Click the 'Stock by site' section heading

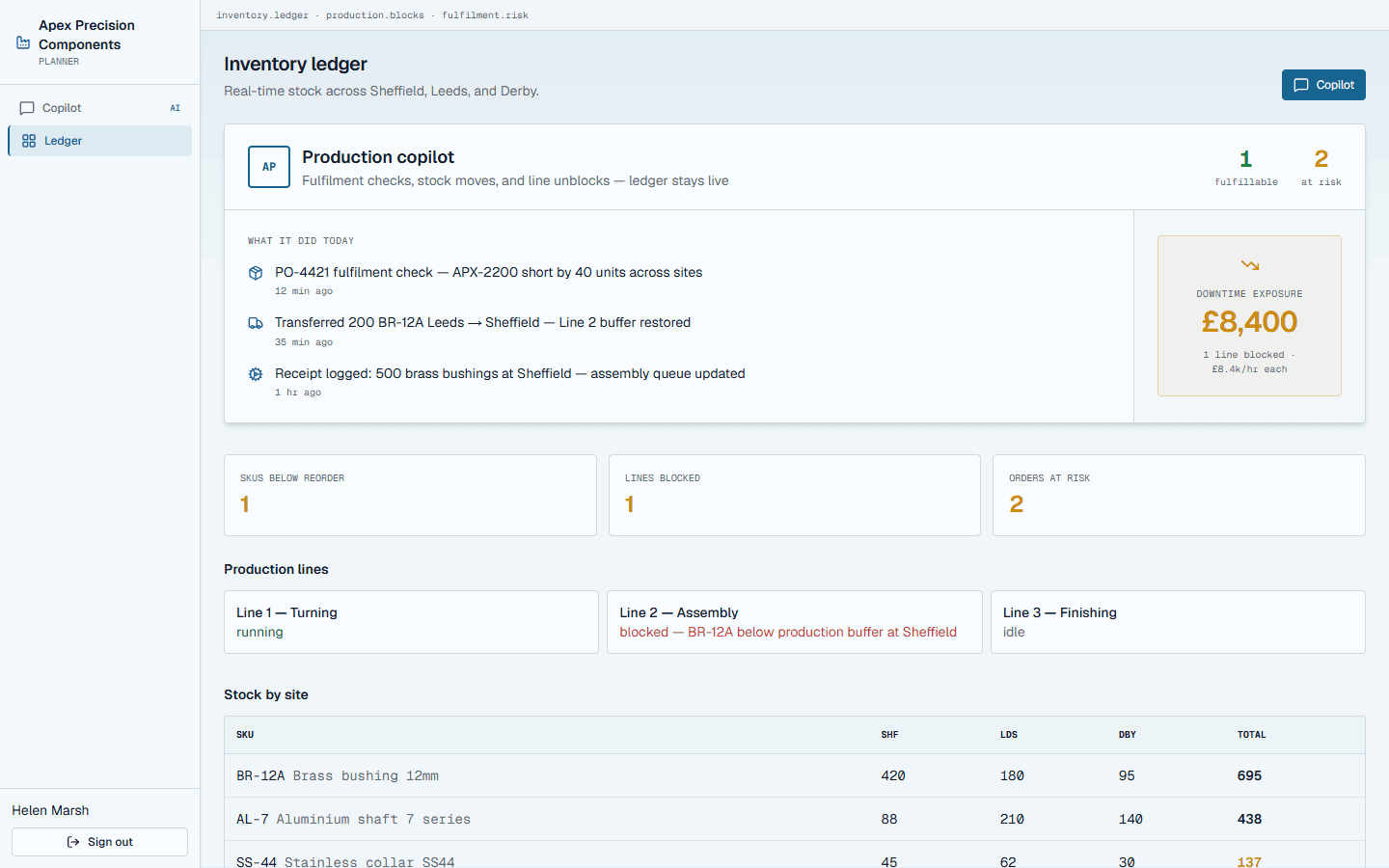click(266, 694)
